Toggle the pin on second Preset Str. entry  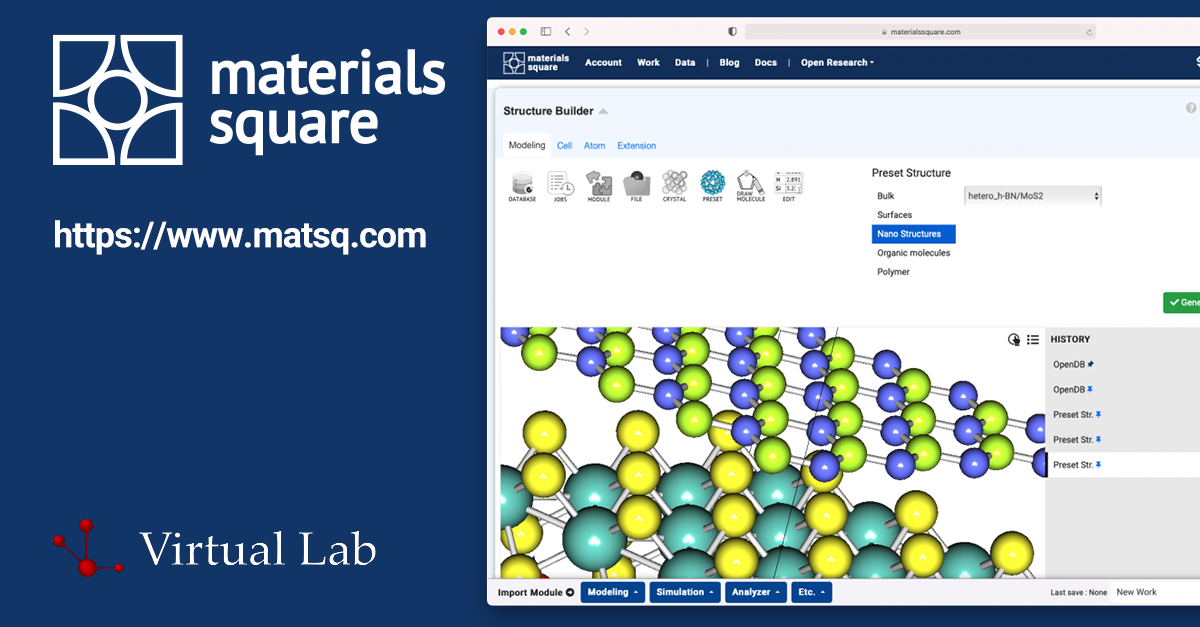click(x=1099, y=439)
